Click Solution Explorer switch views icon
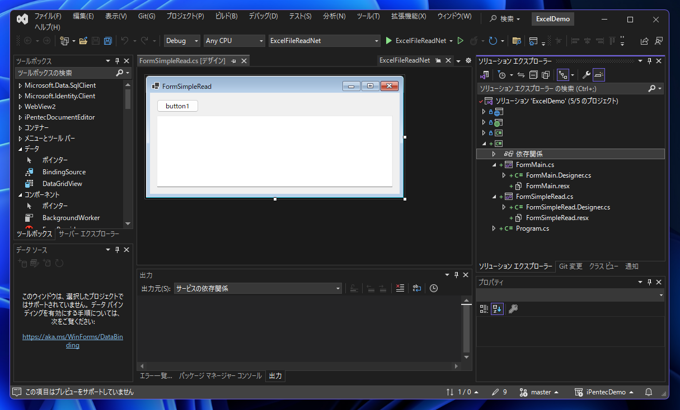 coord(484,75)
